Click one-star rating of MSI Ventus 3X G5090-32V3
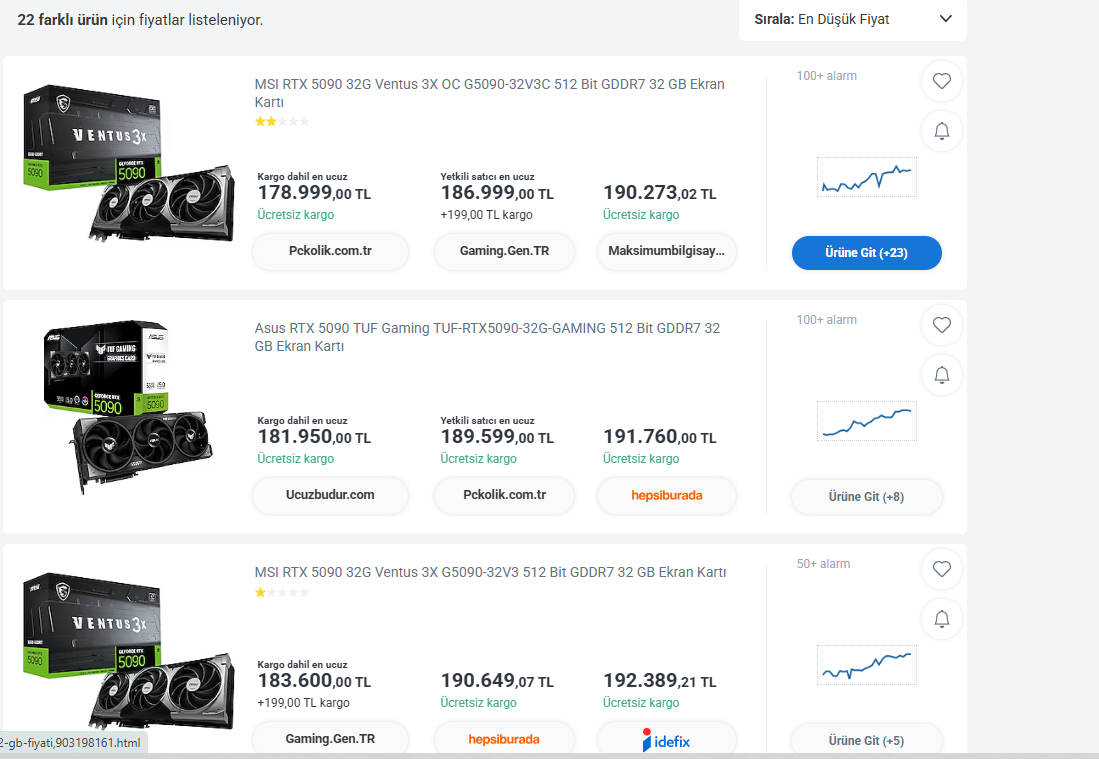The image size is (1099, 759). (x=282, y=592)
